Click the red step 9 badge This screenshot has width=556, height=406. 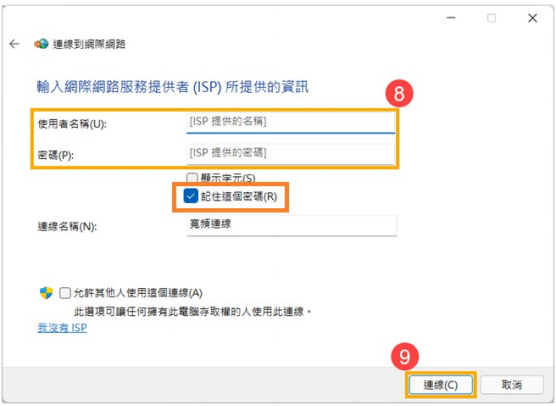405,356
